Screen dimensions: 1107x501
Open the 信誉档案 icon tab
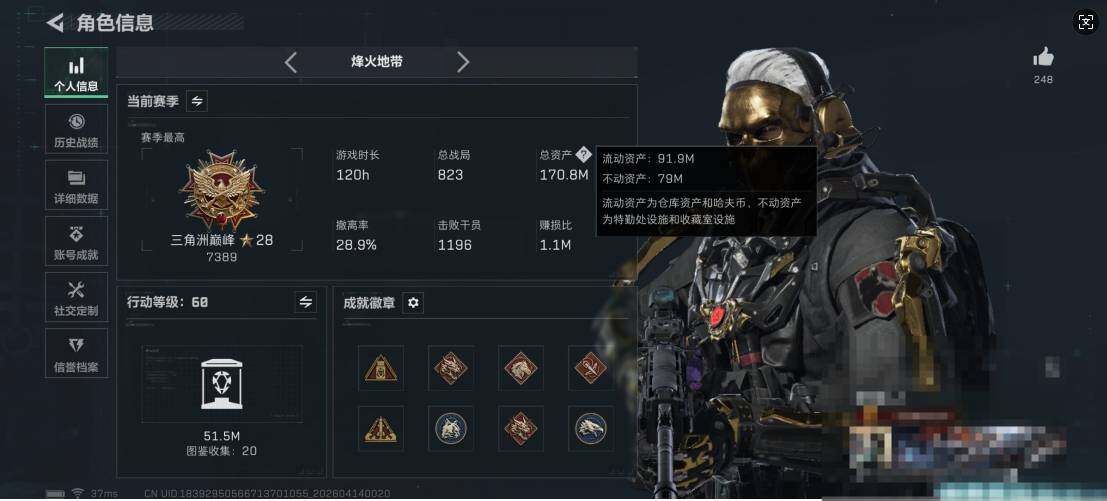click(76, 353)
